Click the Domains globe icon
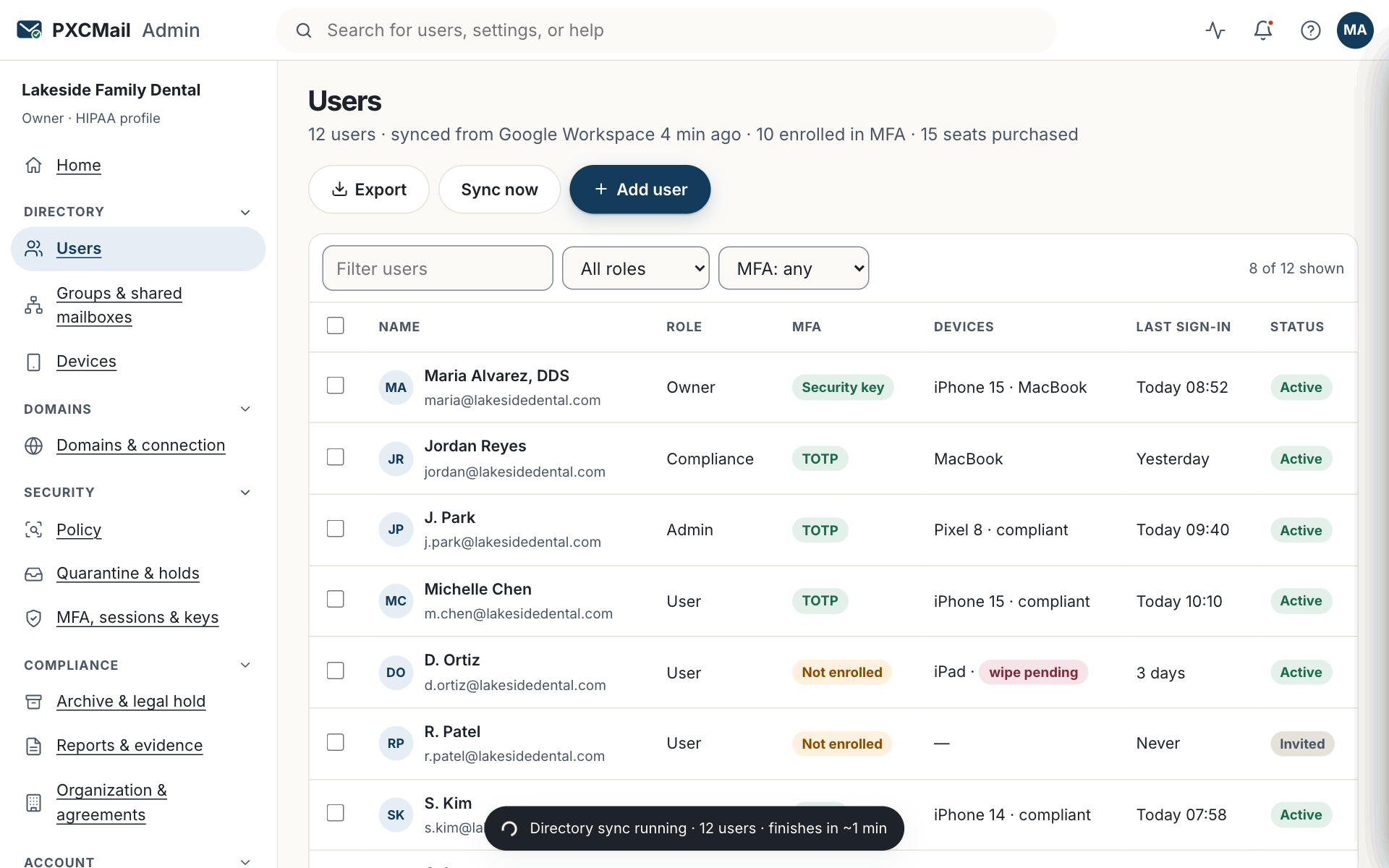The image size is (1389, 868). (x=33, y=446)
